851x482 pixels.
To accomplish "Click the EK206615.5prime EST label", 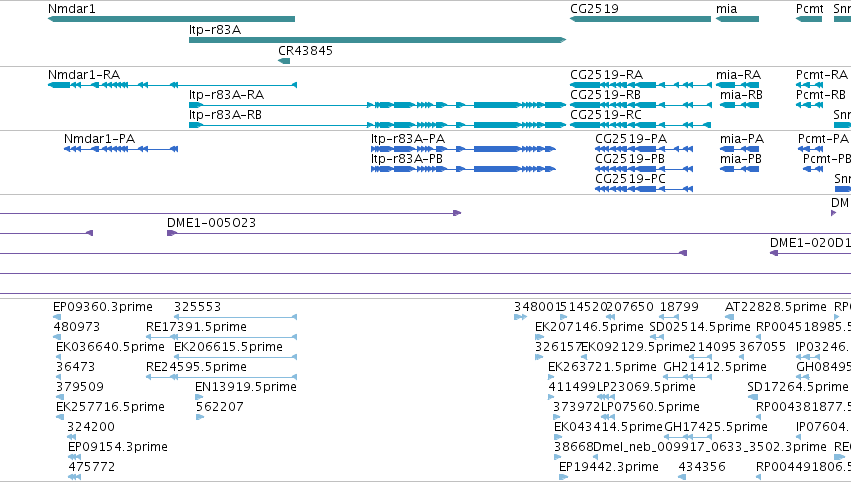I will pos(228,347).
